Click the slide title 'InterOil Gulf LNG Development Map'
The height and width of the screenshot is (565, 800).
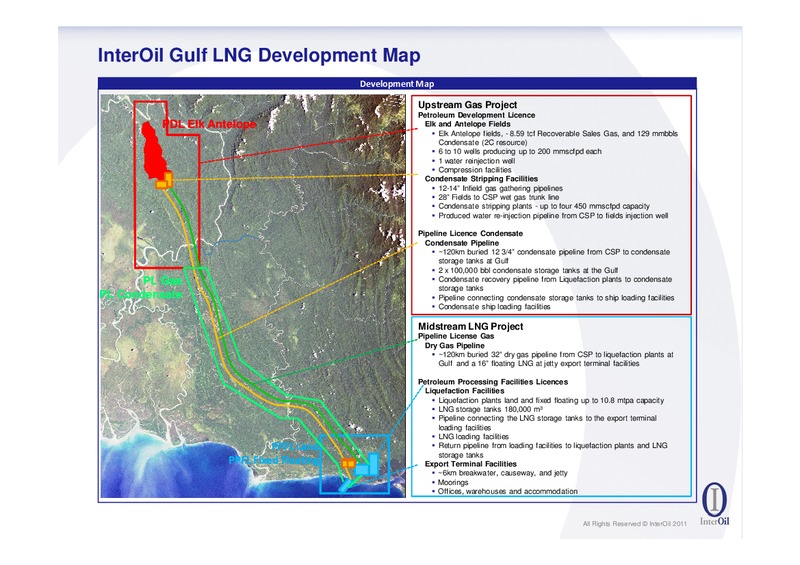coord(259,55)
